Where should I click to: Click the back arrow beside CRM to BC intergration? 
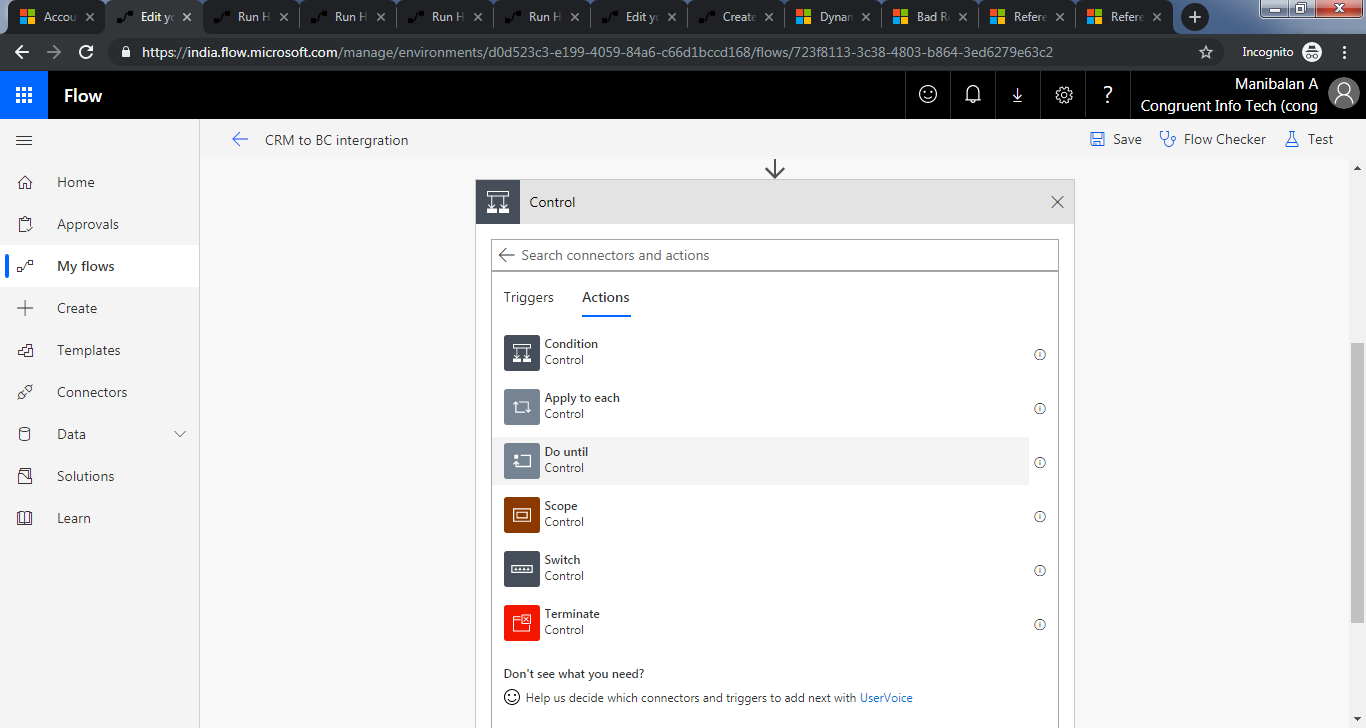coord(240,140)
